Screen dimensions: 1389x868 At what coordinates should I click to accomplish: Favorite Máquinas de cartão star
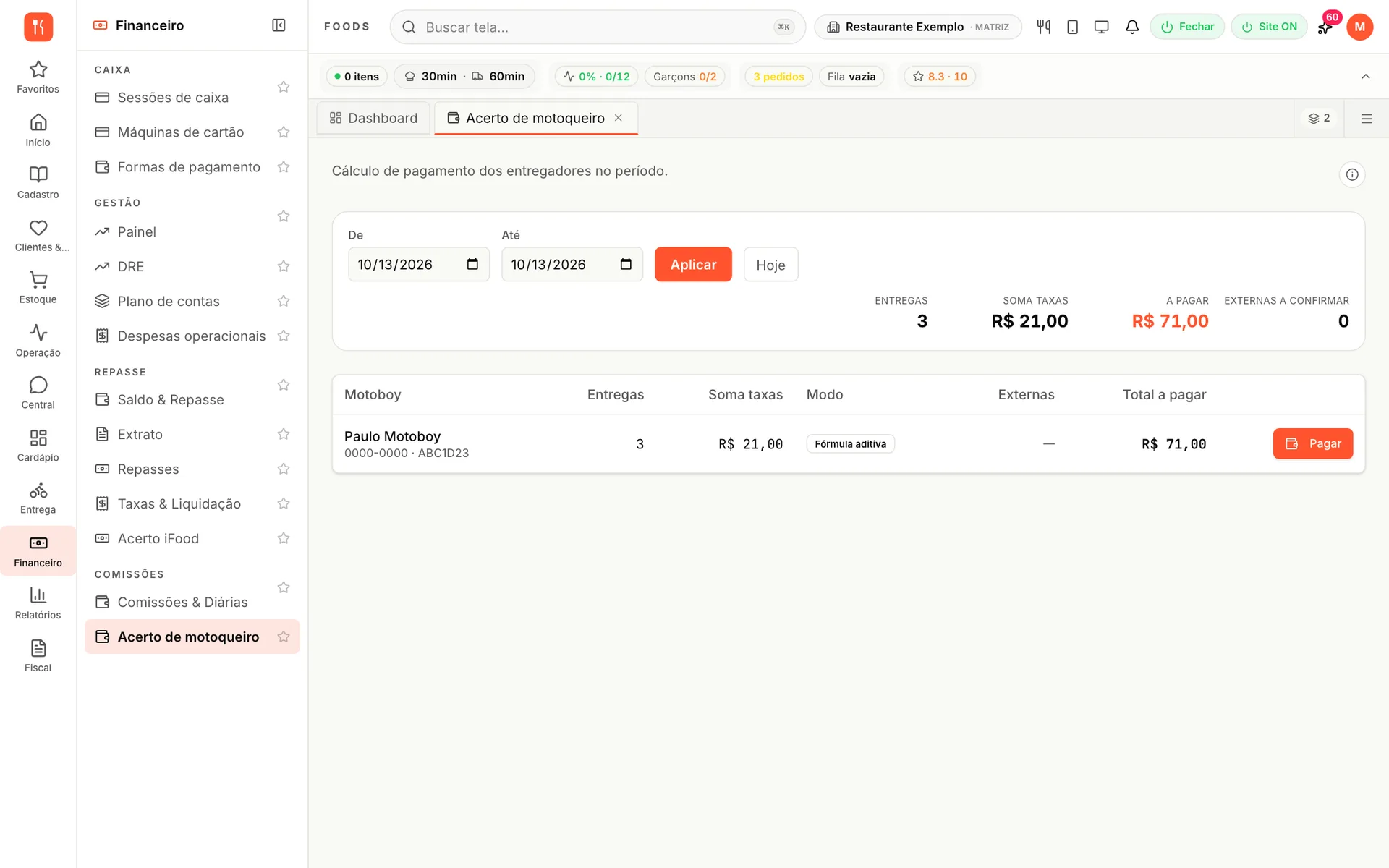(284, 132)
